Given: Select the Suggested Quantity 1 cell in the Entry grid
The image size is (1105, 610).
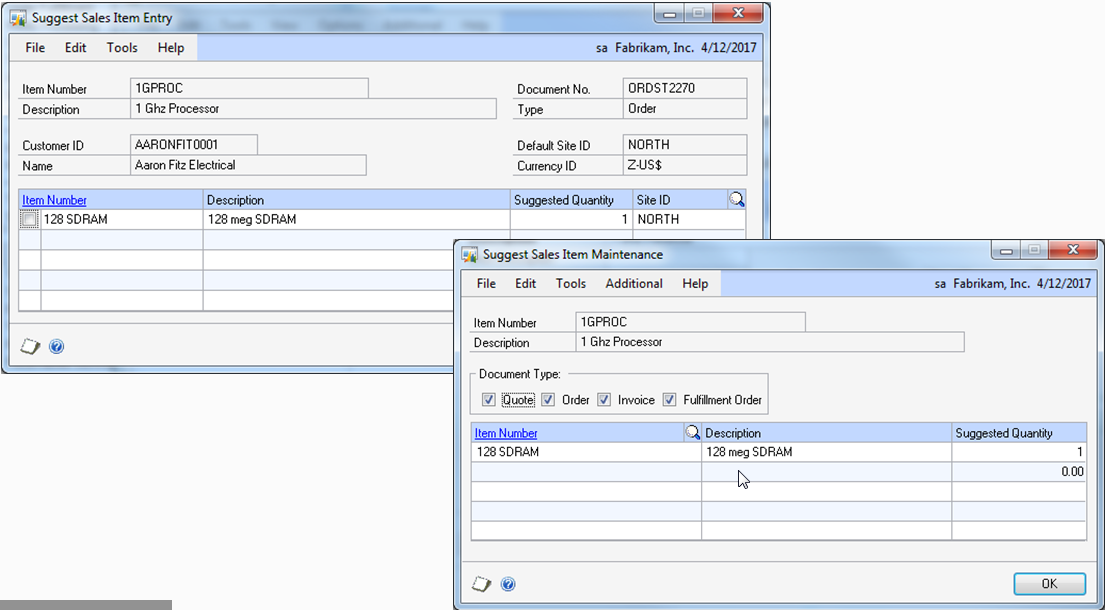Looking at the screenshot, I should coord(572,220).
